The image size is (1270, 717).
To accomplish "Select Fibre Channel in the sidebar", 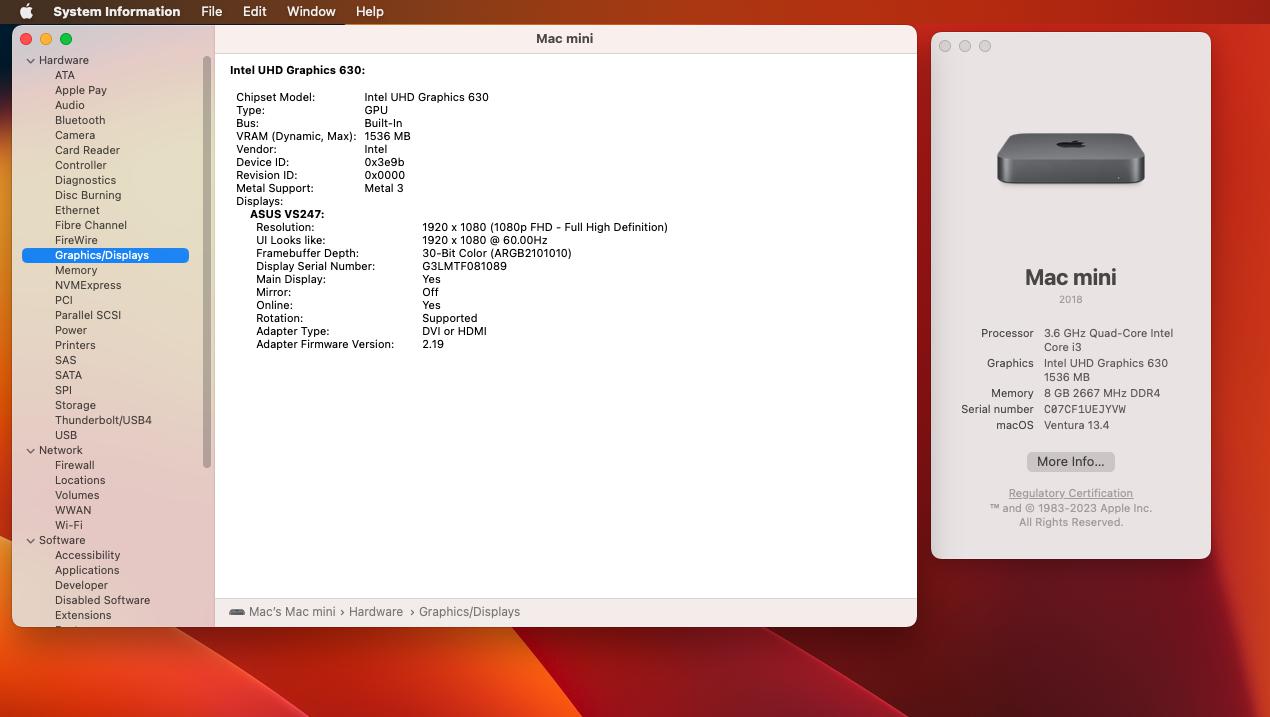I will 91,225.
